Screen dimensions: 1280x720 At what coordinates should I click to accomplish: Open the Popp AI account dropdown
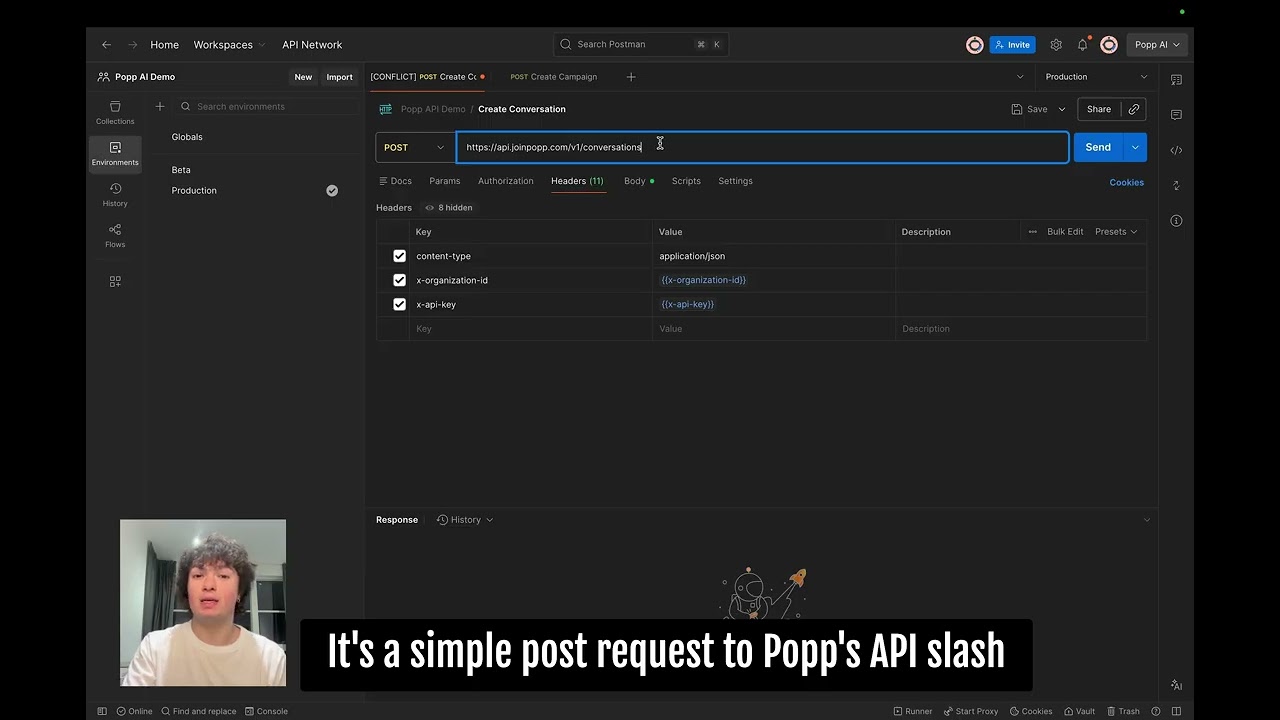point(1157,45)
